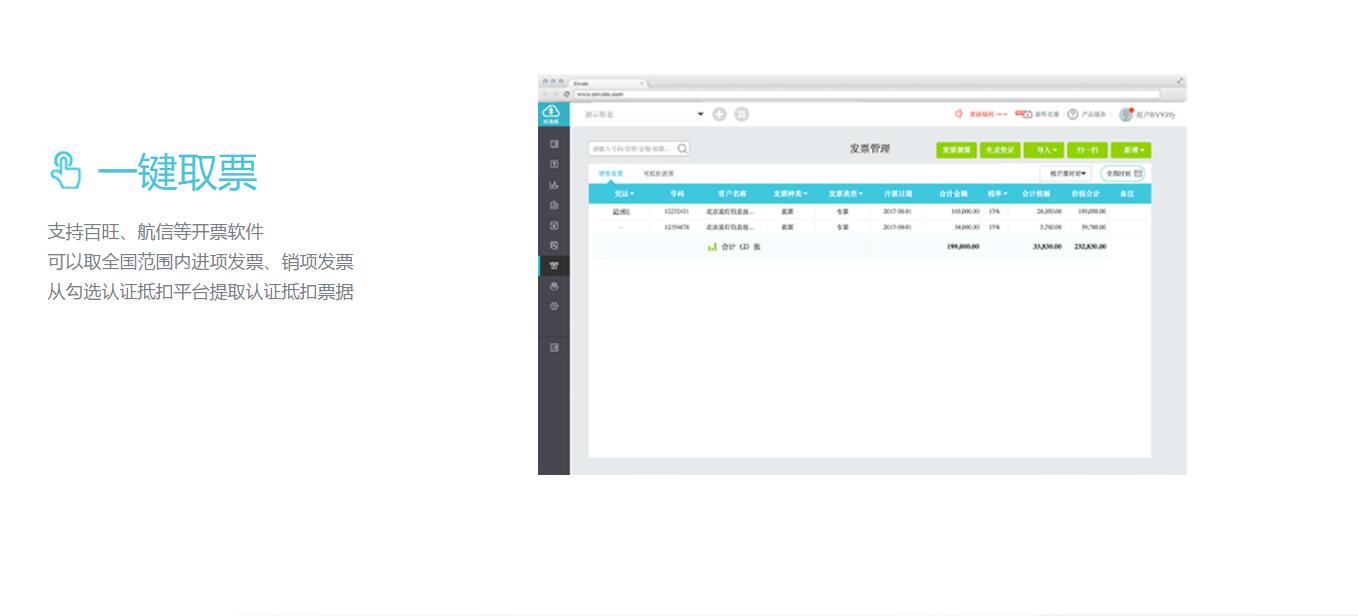Click the 备注 column header
1358x616 pixels.
(1127, 193)
